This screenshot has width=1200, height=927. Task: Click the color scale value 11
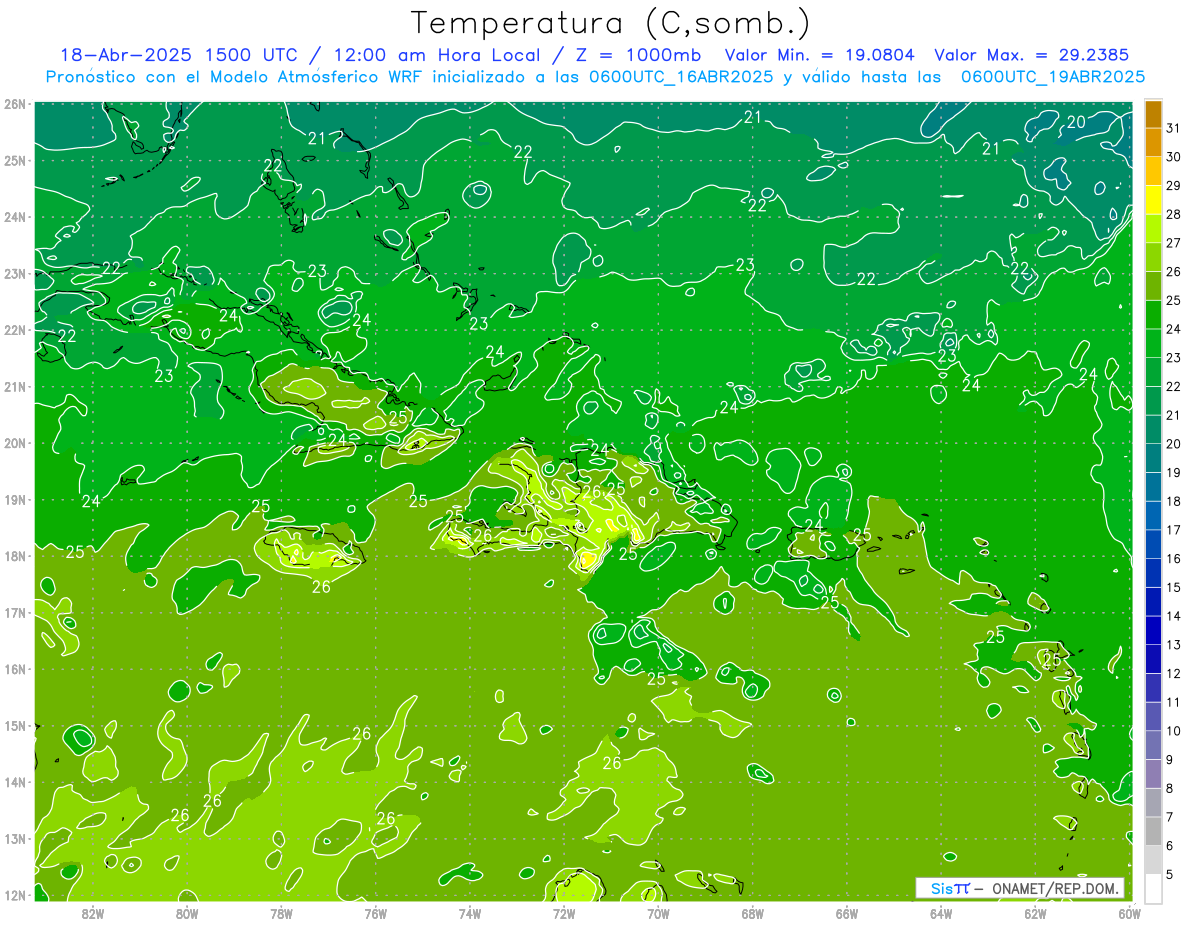(x=1173, y=701)
